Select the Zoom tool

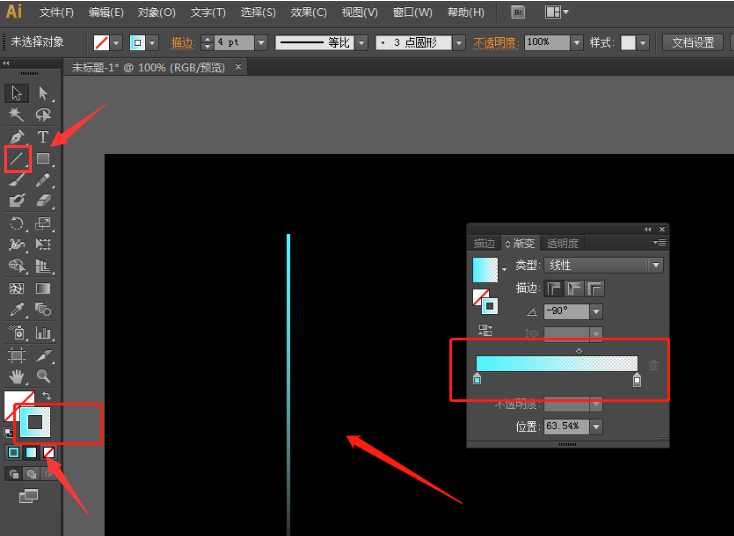[x=43, y=376]
